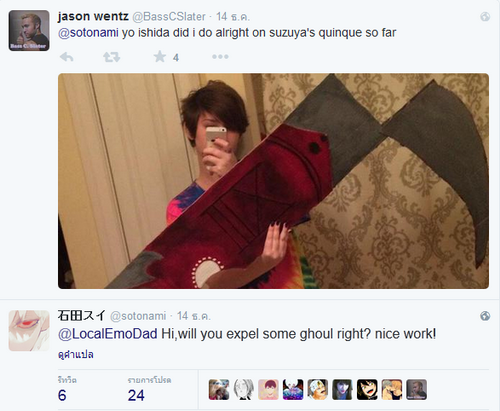The height and width of the screenshot is (411, 500).
Task: Open the @sotonami mention link
Action: (88, 33)
